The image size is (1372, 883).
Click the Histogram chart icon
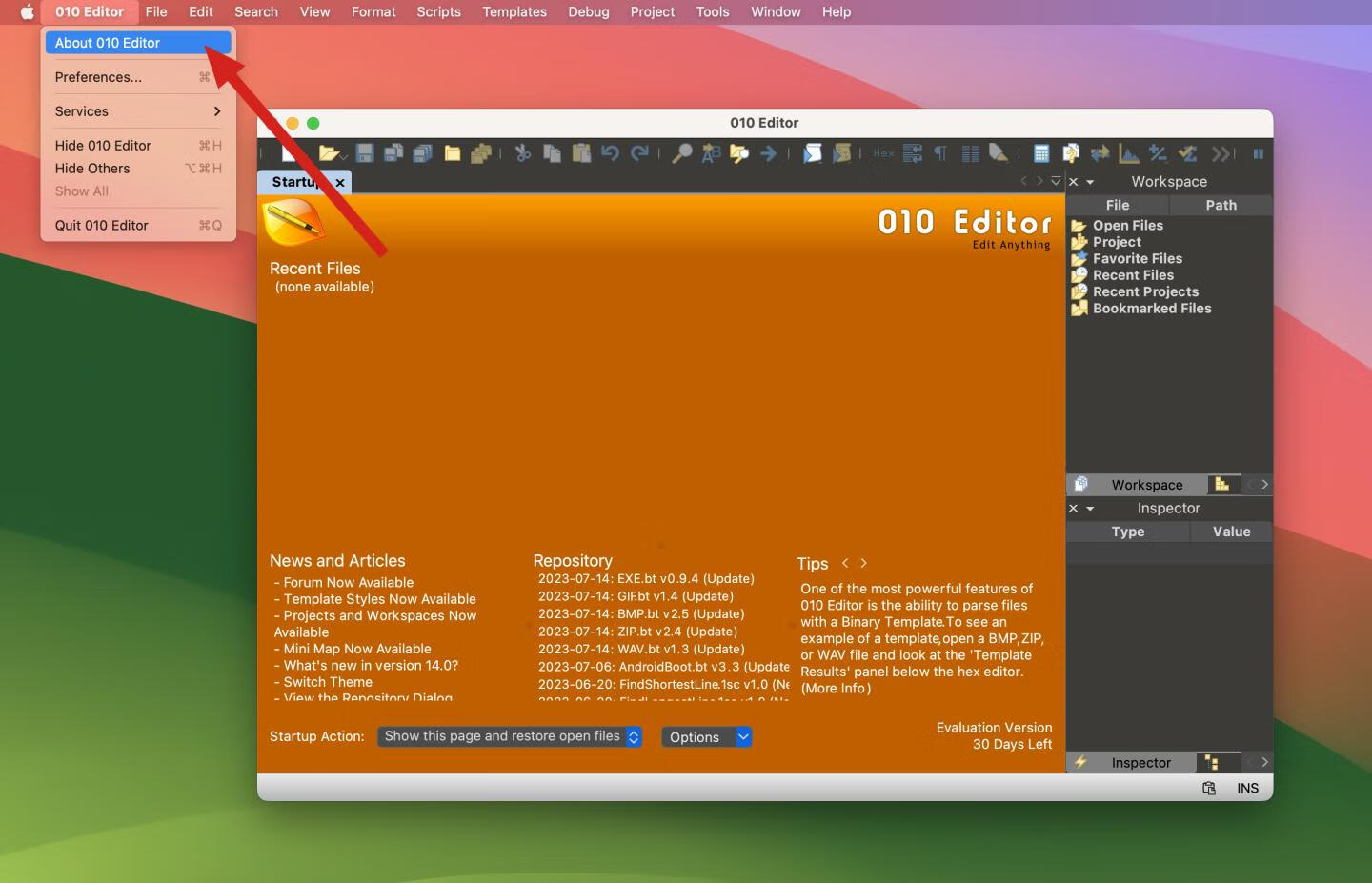pos(1129,153)
